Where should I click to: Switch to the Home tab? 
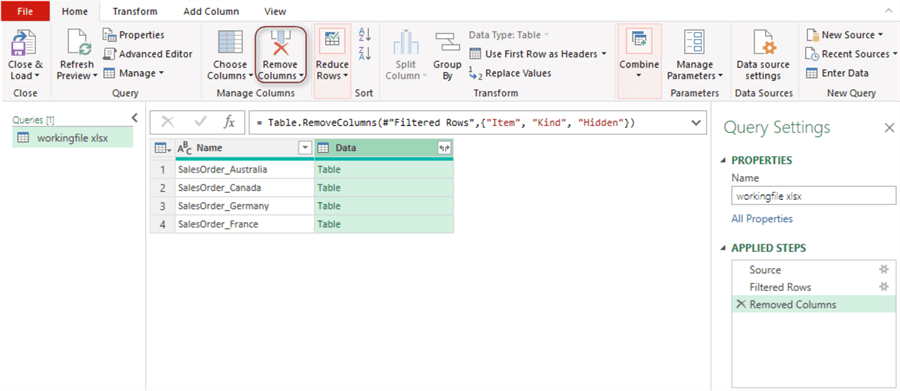coord(75,11)
